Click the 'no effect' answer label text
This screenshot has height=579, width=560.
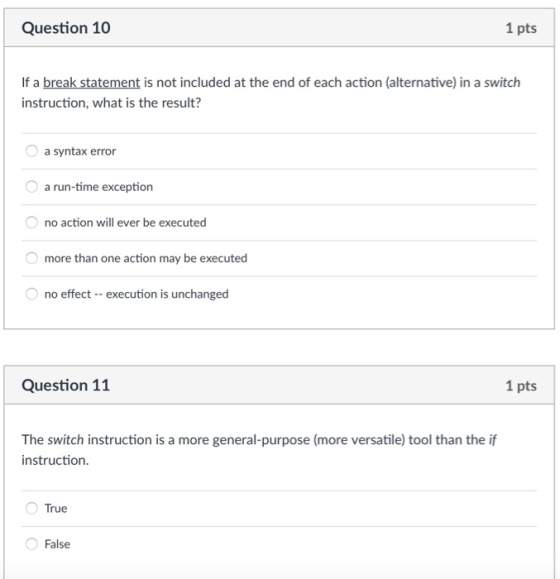point(137,294)
